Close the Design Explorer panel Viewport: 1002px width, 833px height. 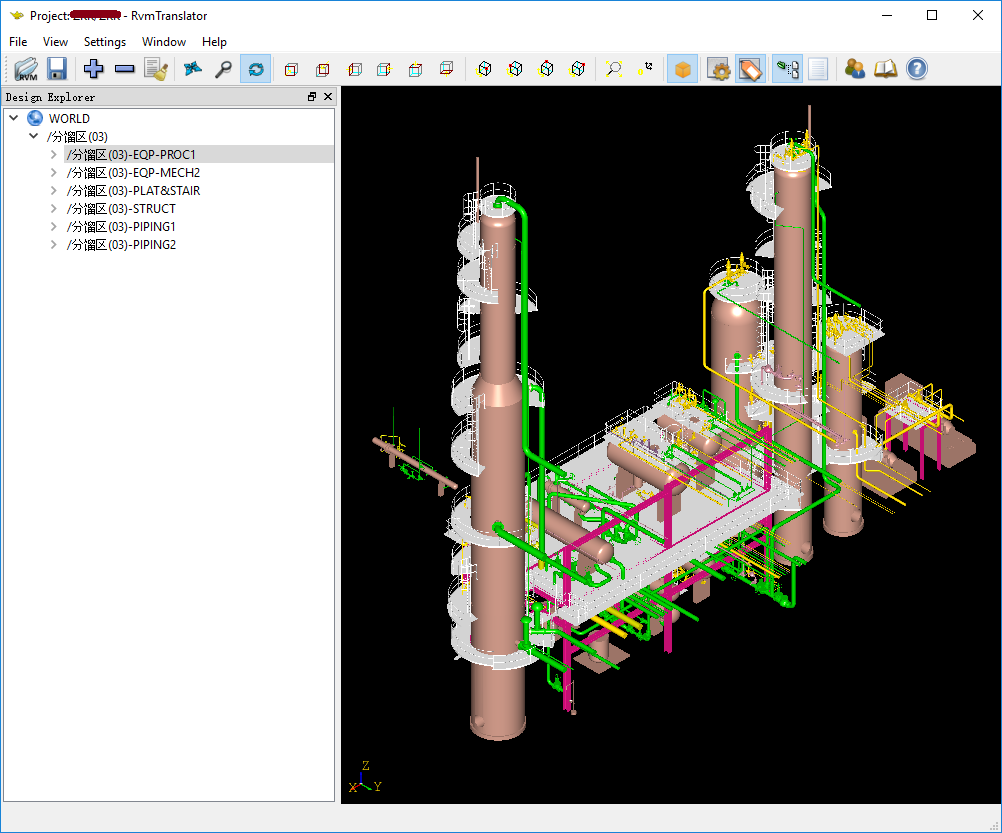(x=327, y=97)
